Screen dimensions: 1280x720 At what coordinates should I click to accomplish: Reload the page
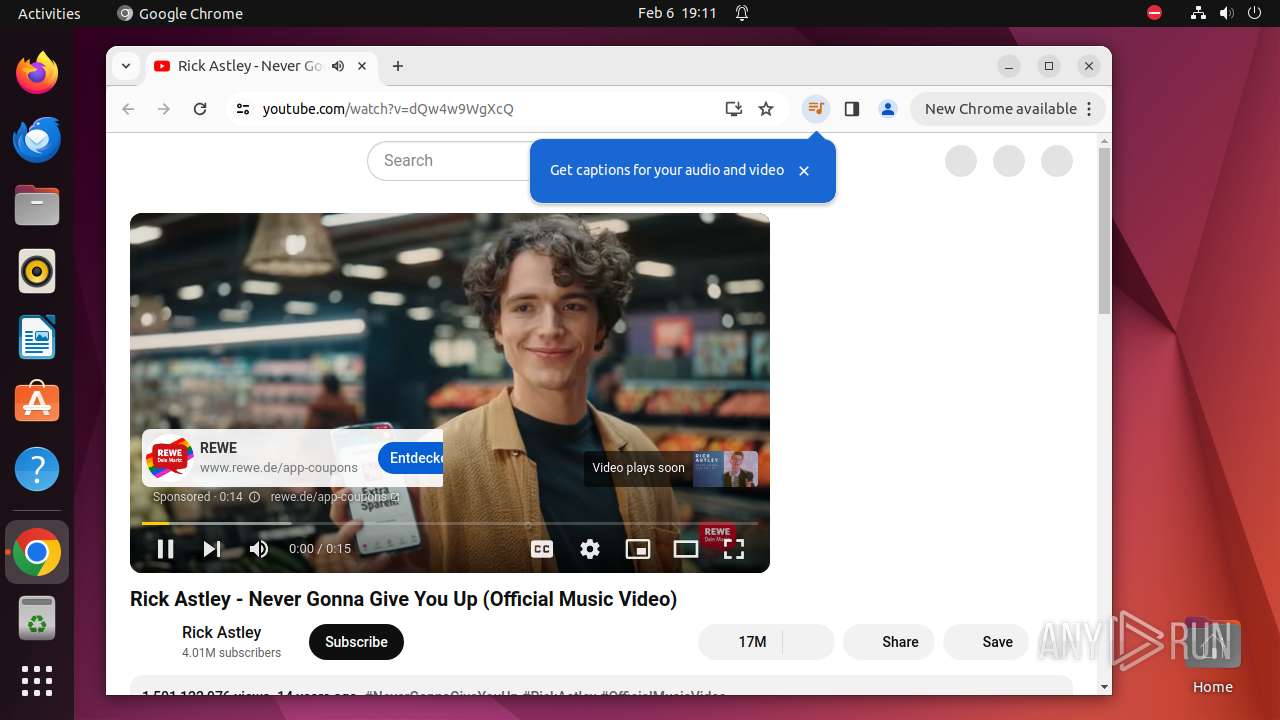[200, 109]
